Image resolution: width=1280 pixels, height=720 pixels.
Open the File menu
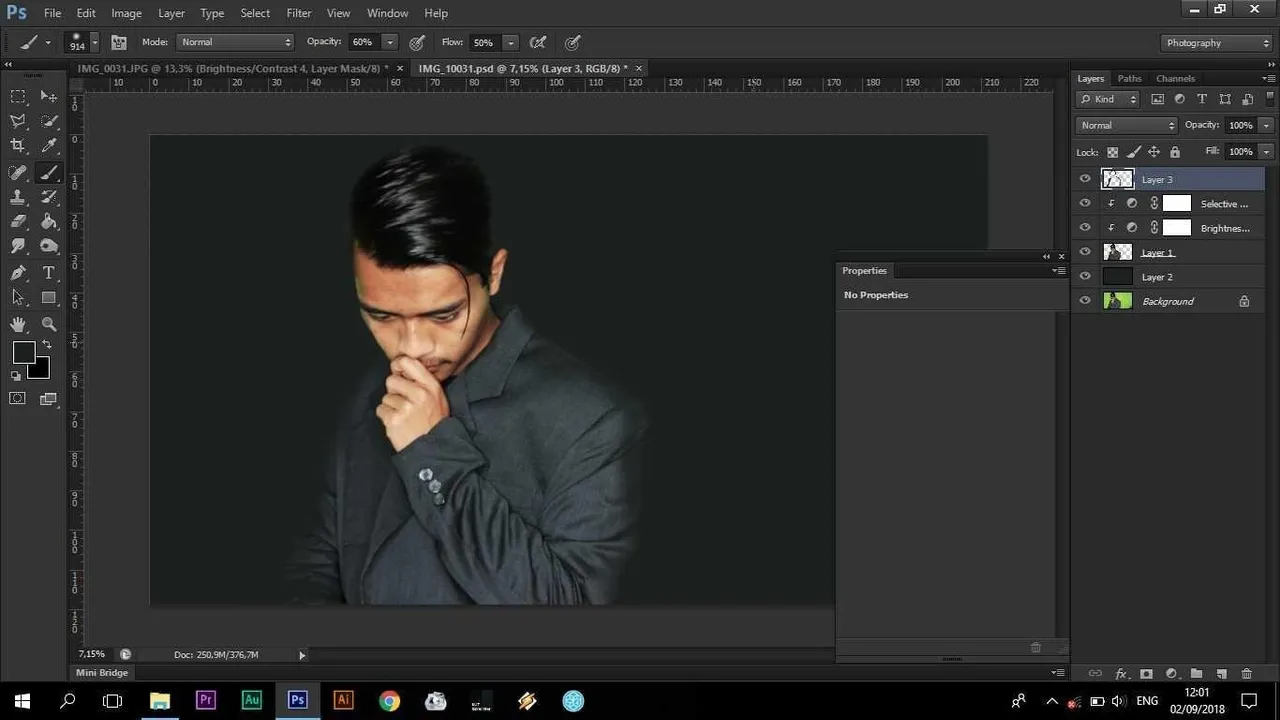pyautogui.click(x=52, y=13)
